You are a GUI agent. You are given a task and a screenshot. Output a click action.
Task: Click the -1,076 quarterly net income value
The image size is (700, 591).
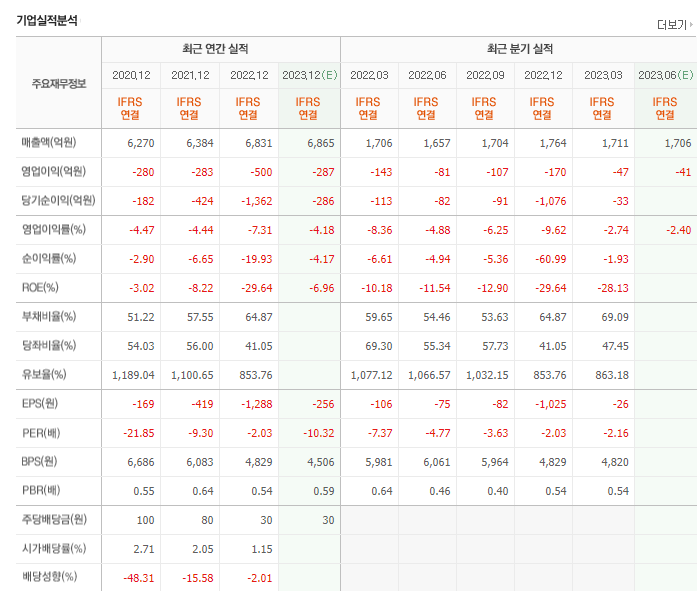550,201
